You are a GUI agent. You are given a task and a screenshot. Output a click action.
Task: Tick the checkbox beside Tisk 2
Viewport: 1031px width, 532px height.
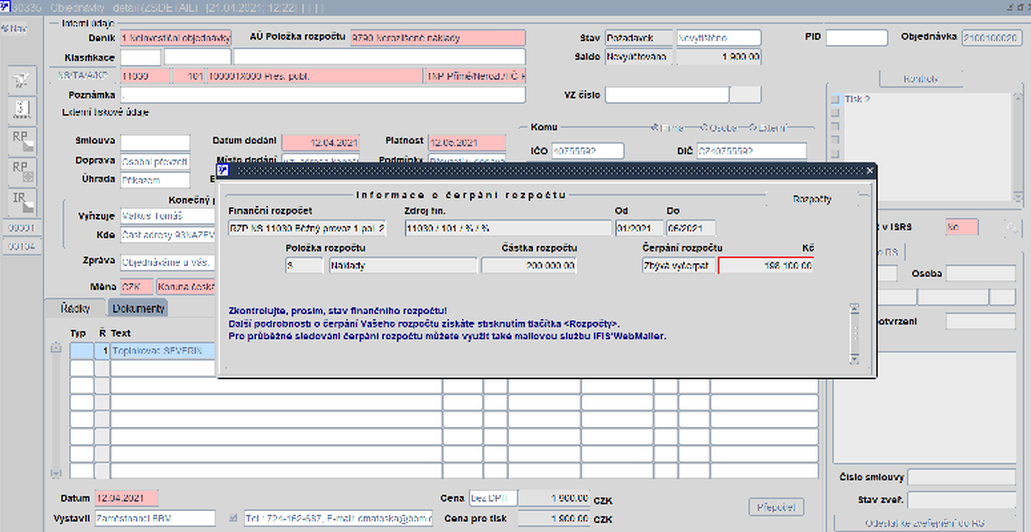[835, 99]
